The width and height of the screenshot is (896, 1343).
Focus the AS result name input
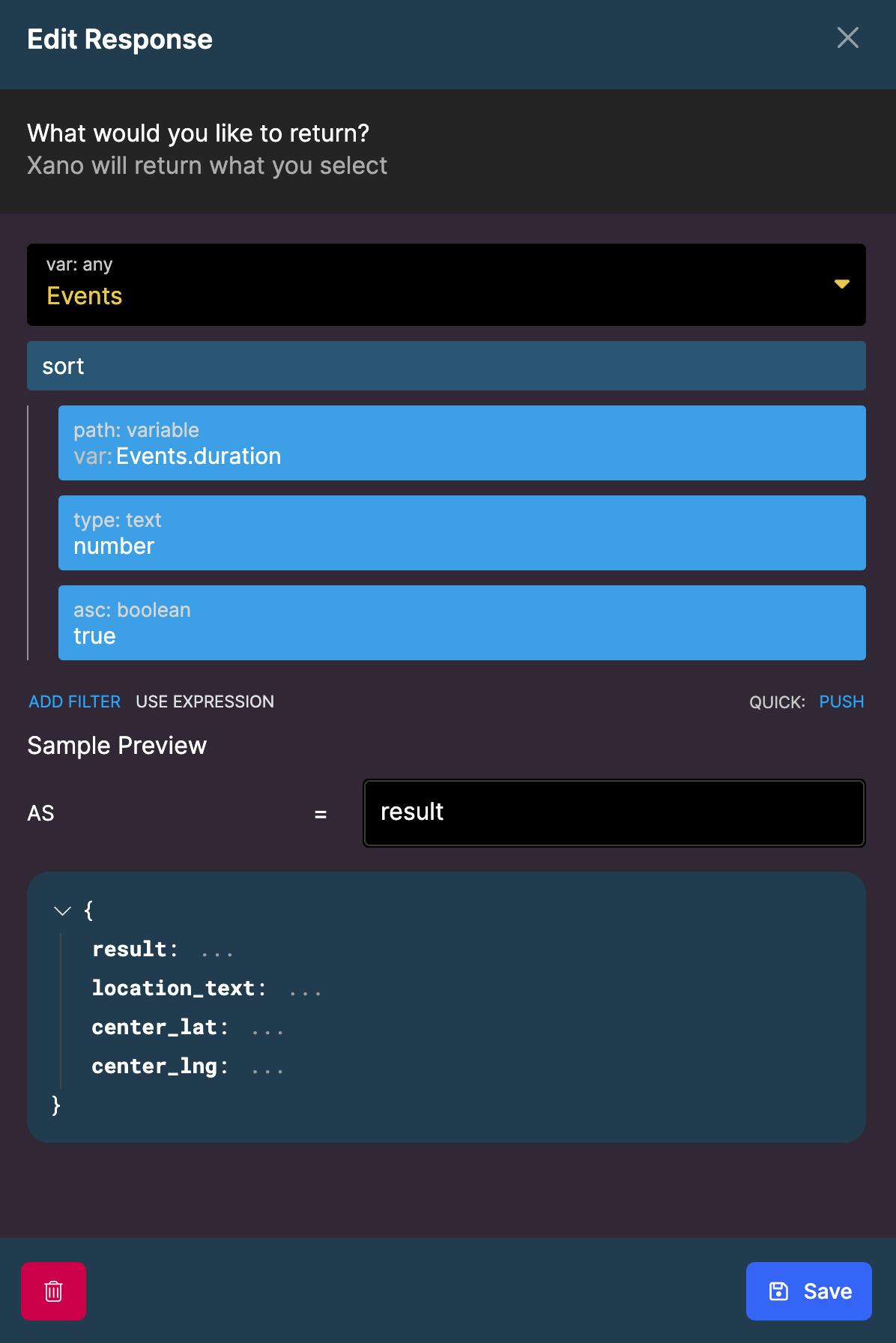point(614,813)
